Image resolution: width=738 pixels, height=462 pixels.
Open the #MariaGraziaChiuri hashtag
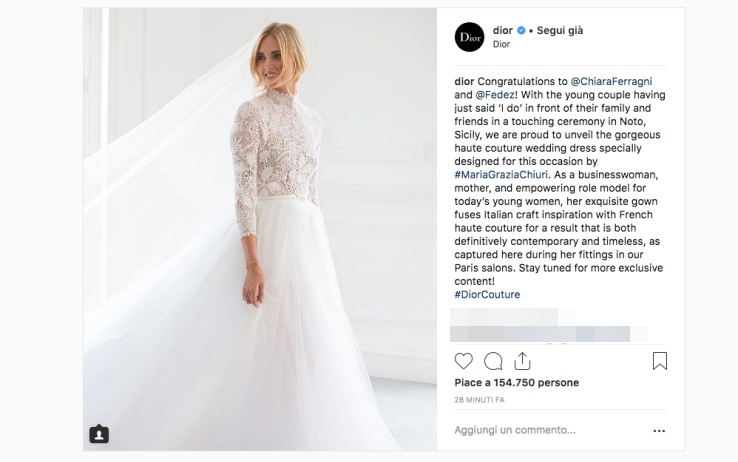pos(501,175)
